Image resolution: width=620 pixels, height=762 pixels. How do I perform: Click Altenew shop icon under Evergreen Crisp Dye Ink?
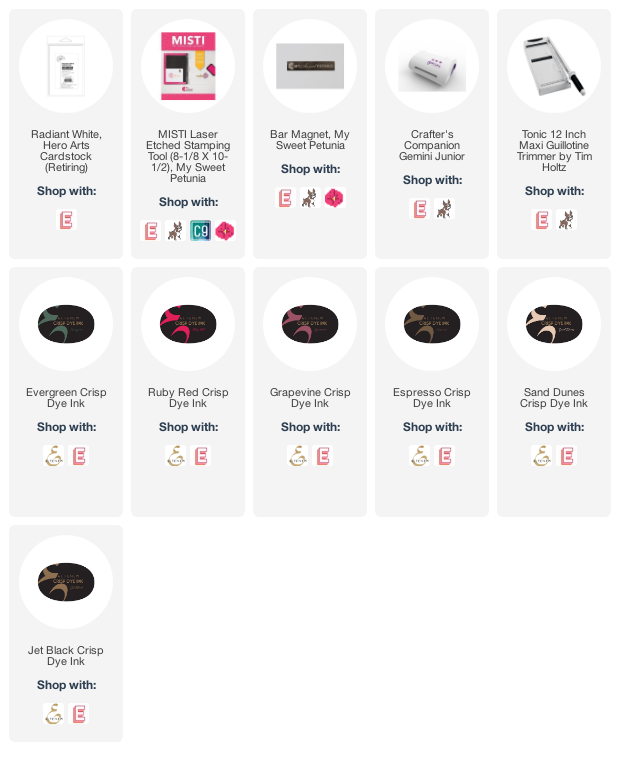click(x=53, y=456)
